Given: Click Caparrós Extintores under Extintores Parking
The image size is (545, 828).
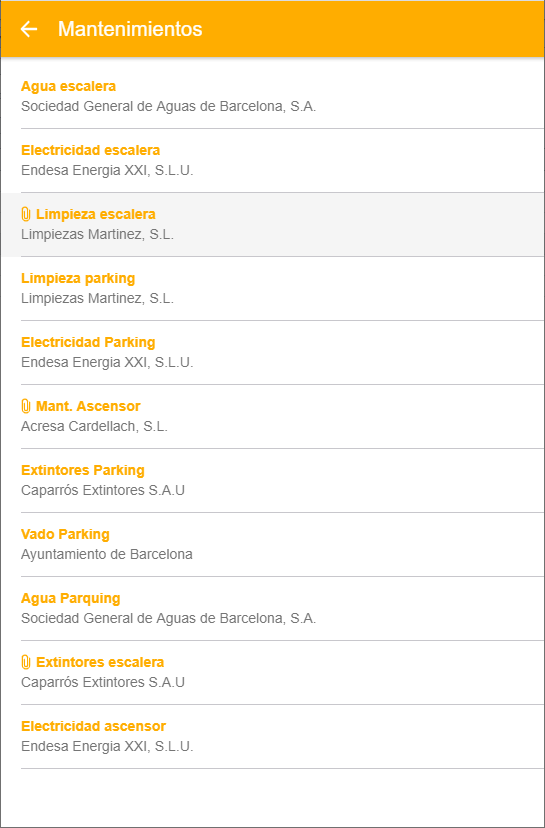Looking at the screenshot, I should 103,491.
